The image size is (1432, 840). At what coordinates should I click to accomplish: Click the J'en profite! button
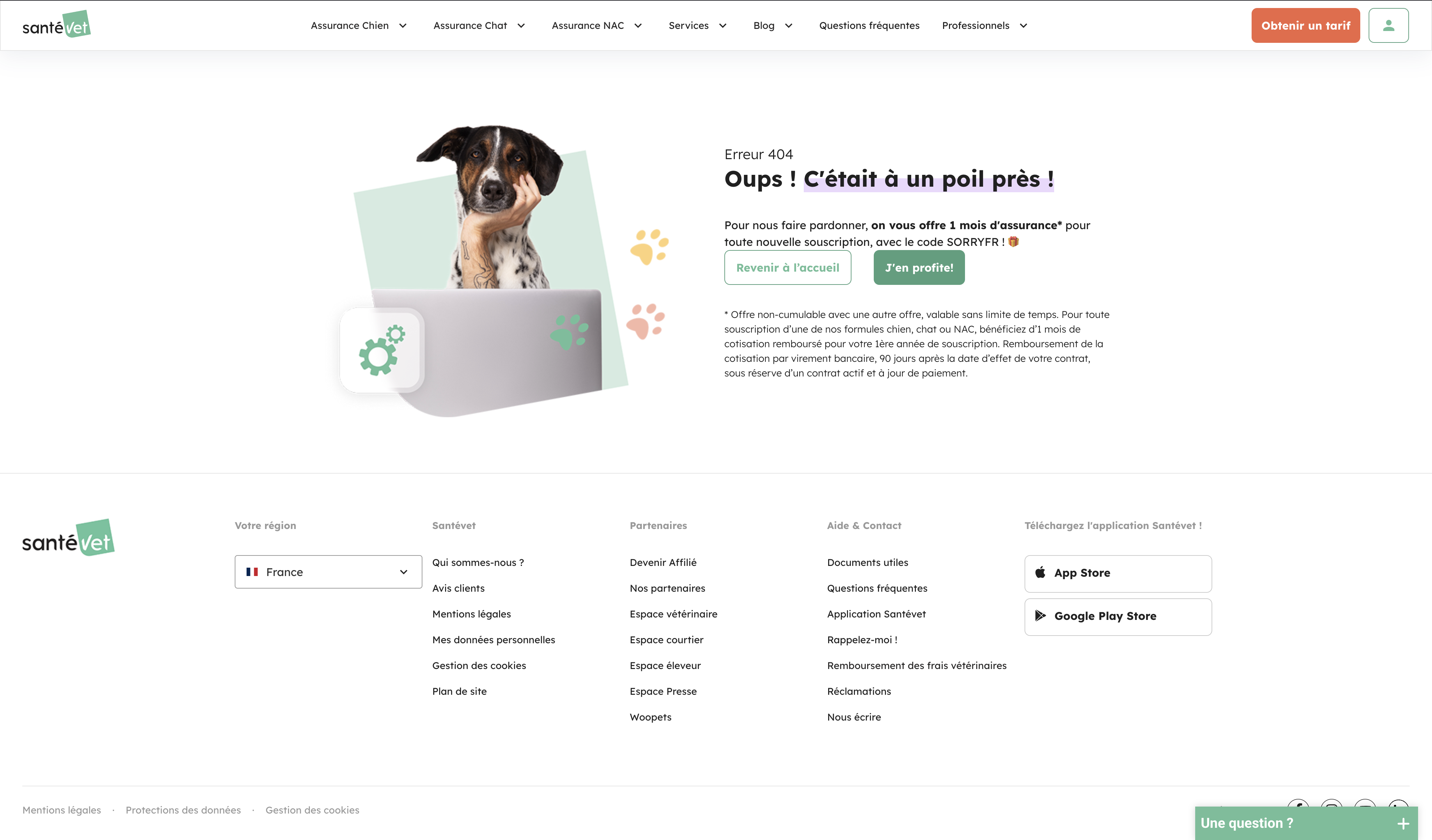919,268
